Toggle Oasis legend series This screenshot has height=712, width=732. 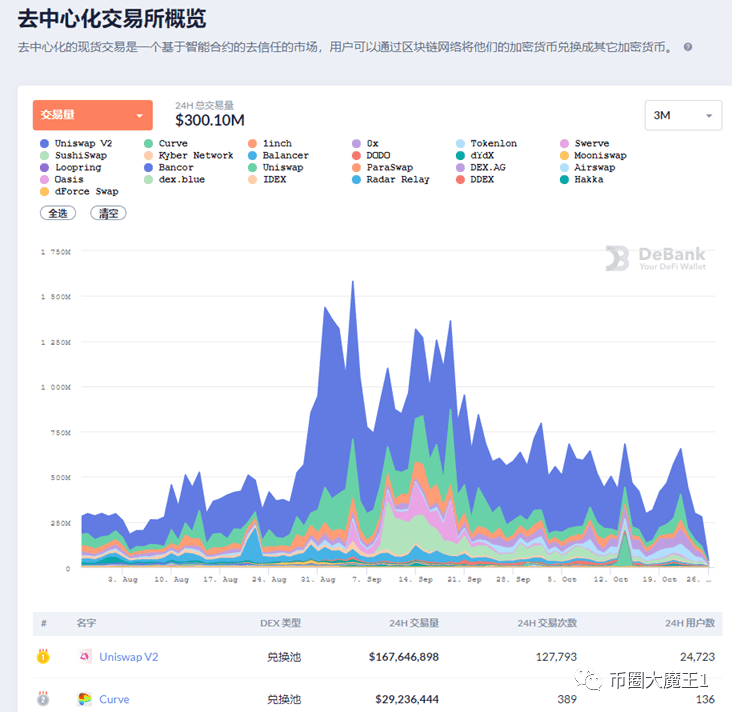click(62, 179)
